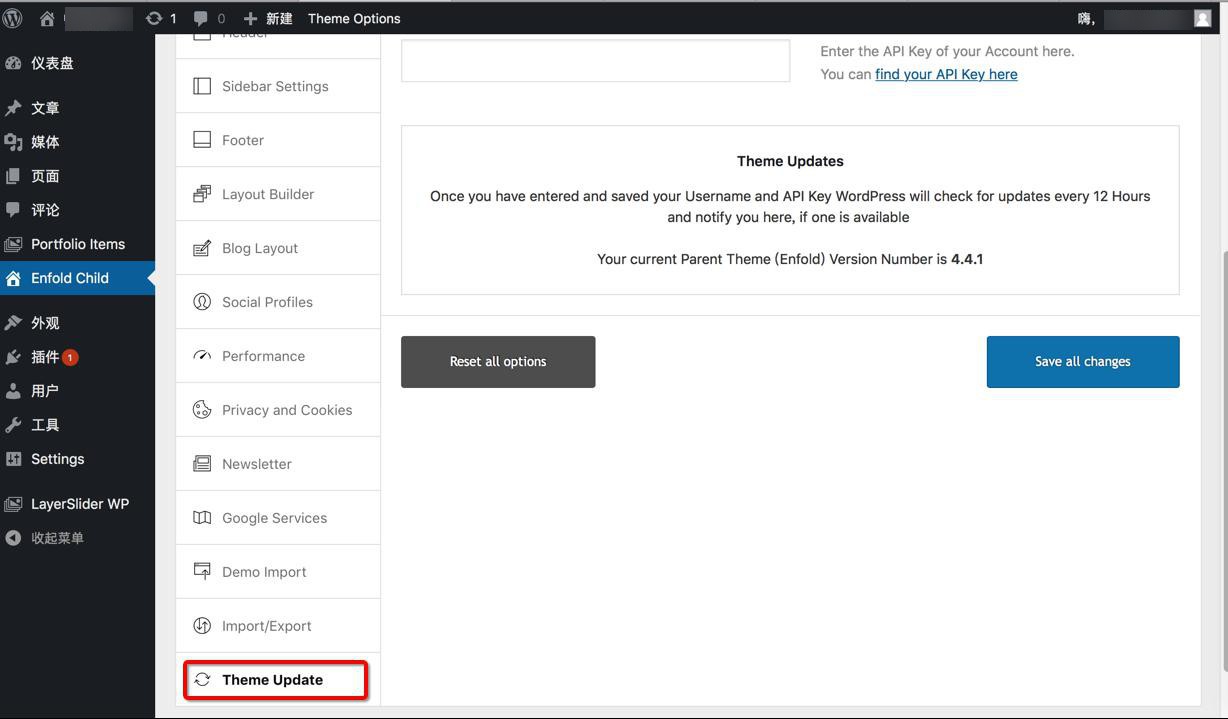Screen dimensions: 1228x719
Task: Click the collapse menu arrow icon
Action: tap(13, 538)
